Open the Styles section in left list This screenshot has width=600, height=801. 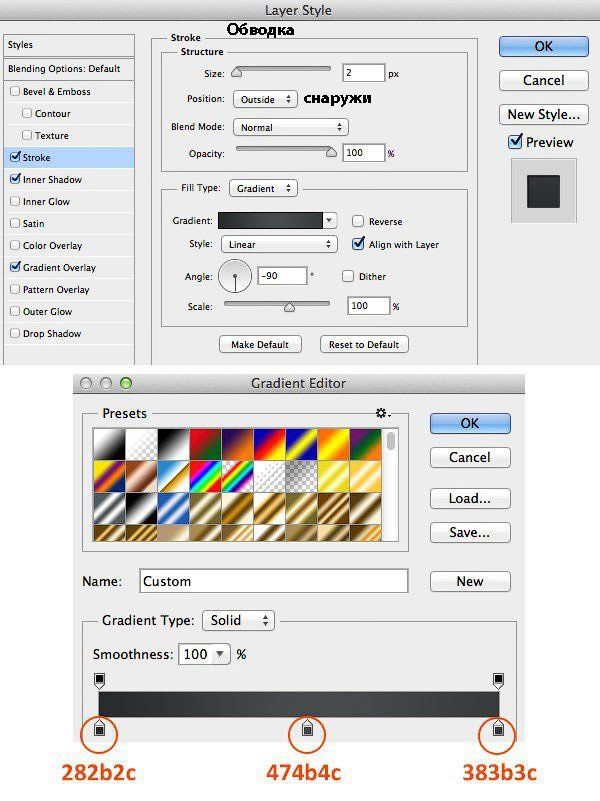tap(69, 45)
